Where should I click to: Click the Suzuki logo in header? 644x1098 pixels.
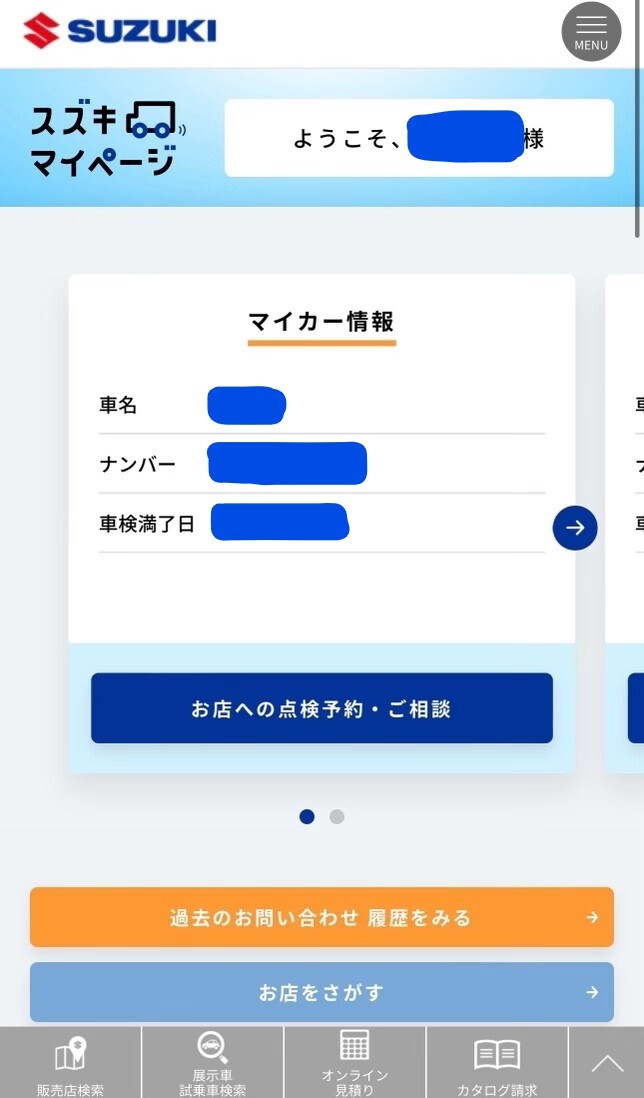coord(120,31)
